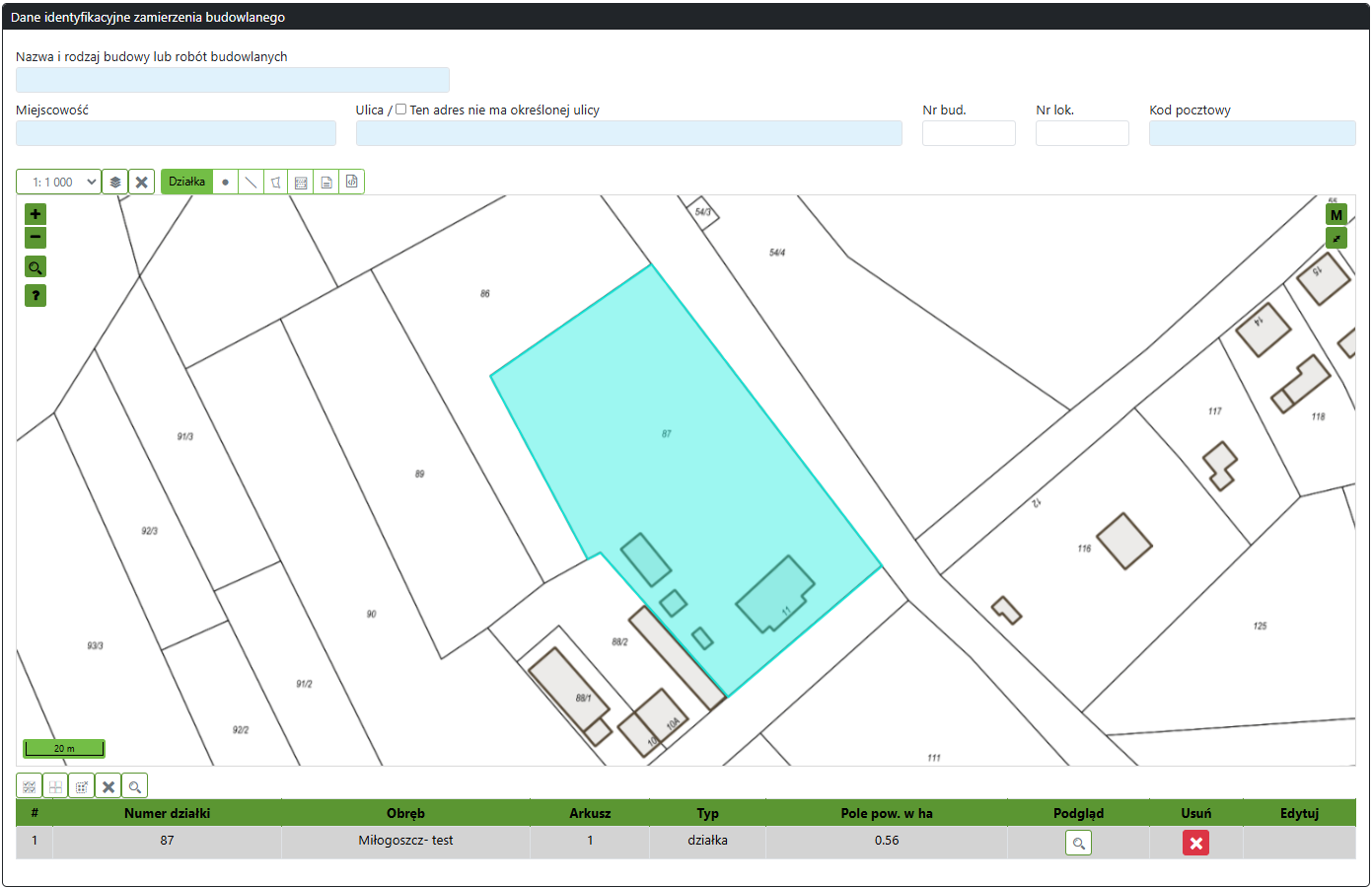1372x888 pixels.
Task: Activate the Działka selection mode
Action: [x=186, y=182]
